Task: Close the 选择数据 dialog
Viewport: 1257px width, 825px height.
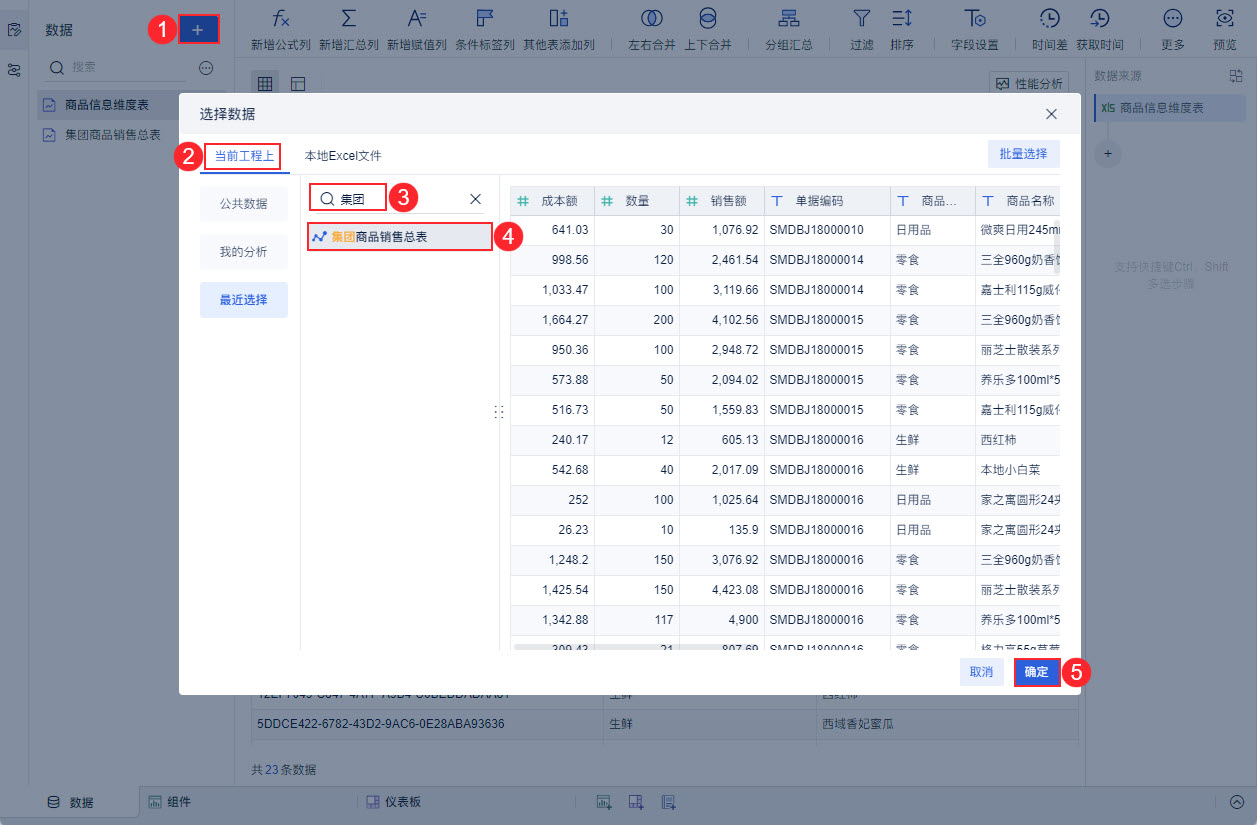Action: point(1051,115)
